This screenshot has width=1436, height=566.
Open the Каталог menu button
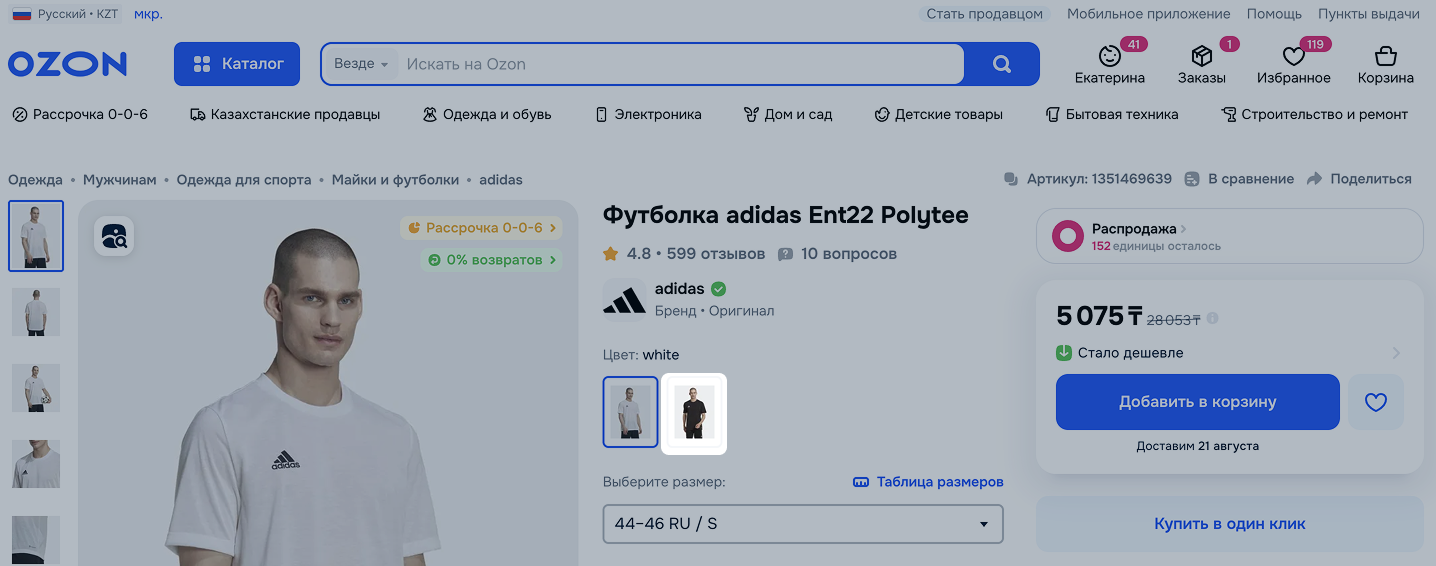(x=237, y=64)
